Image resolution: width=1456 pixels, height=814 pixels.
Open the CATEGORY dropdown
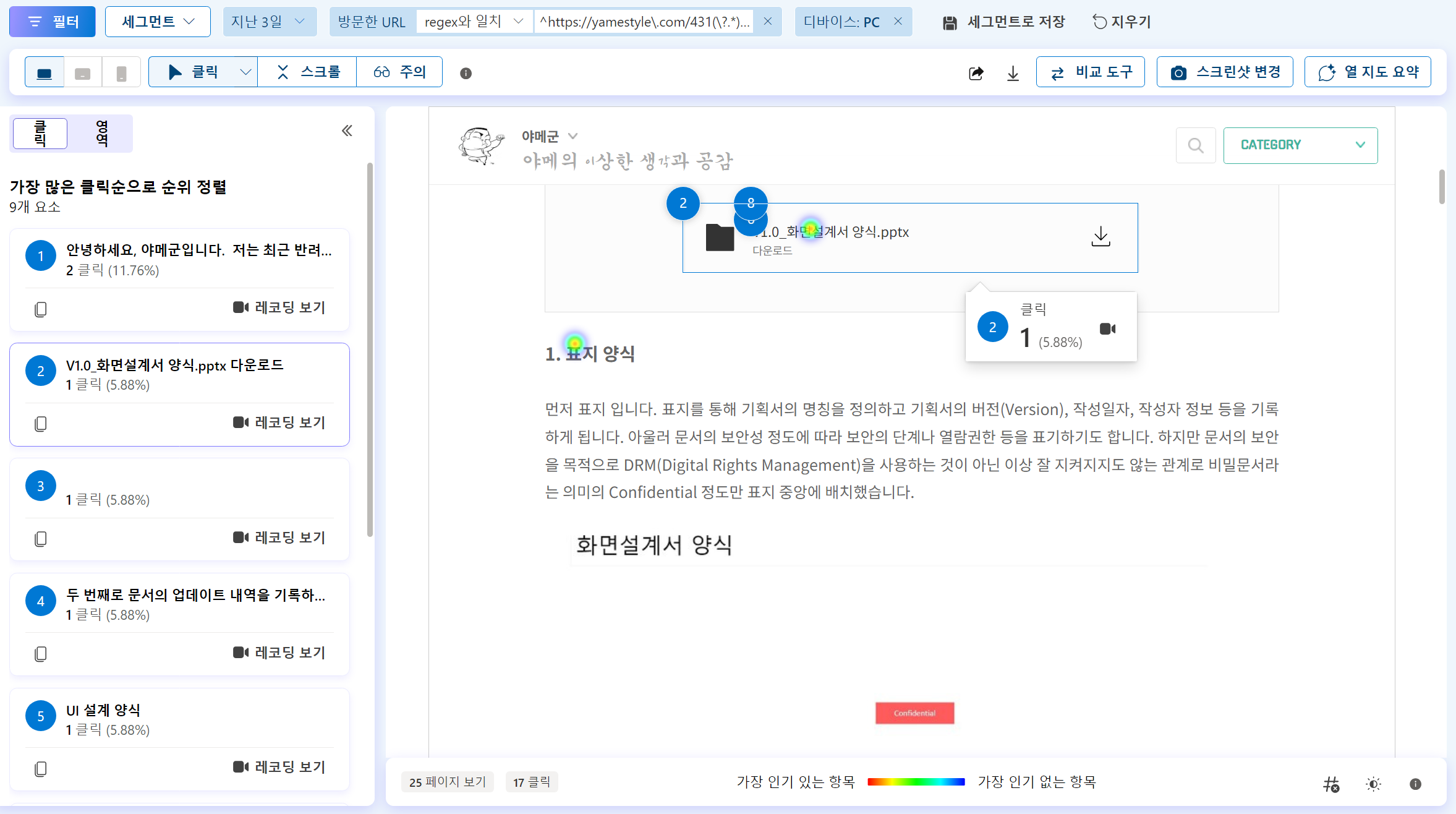(x=1300, y=145)
